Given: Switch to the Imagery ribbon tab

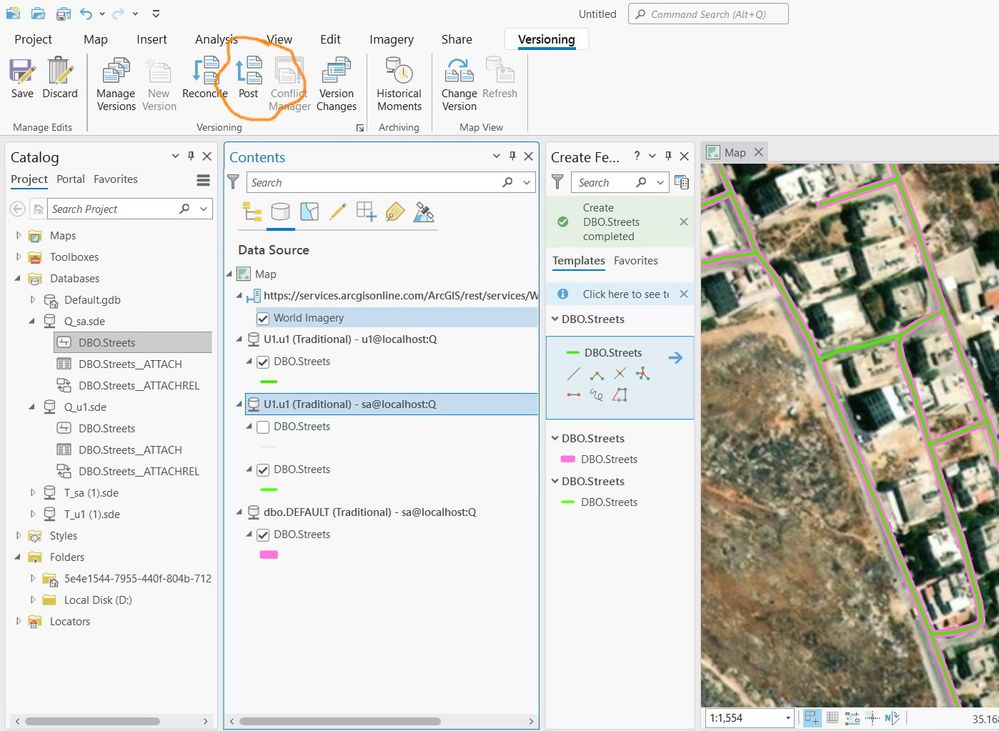Looking at the screenshot, I should tap(391, 40).
